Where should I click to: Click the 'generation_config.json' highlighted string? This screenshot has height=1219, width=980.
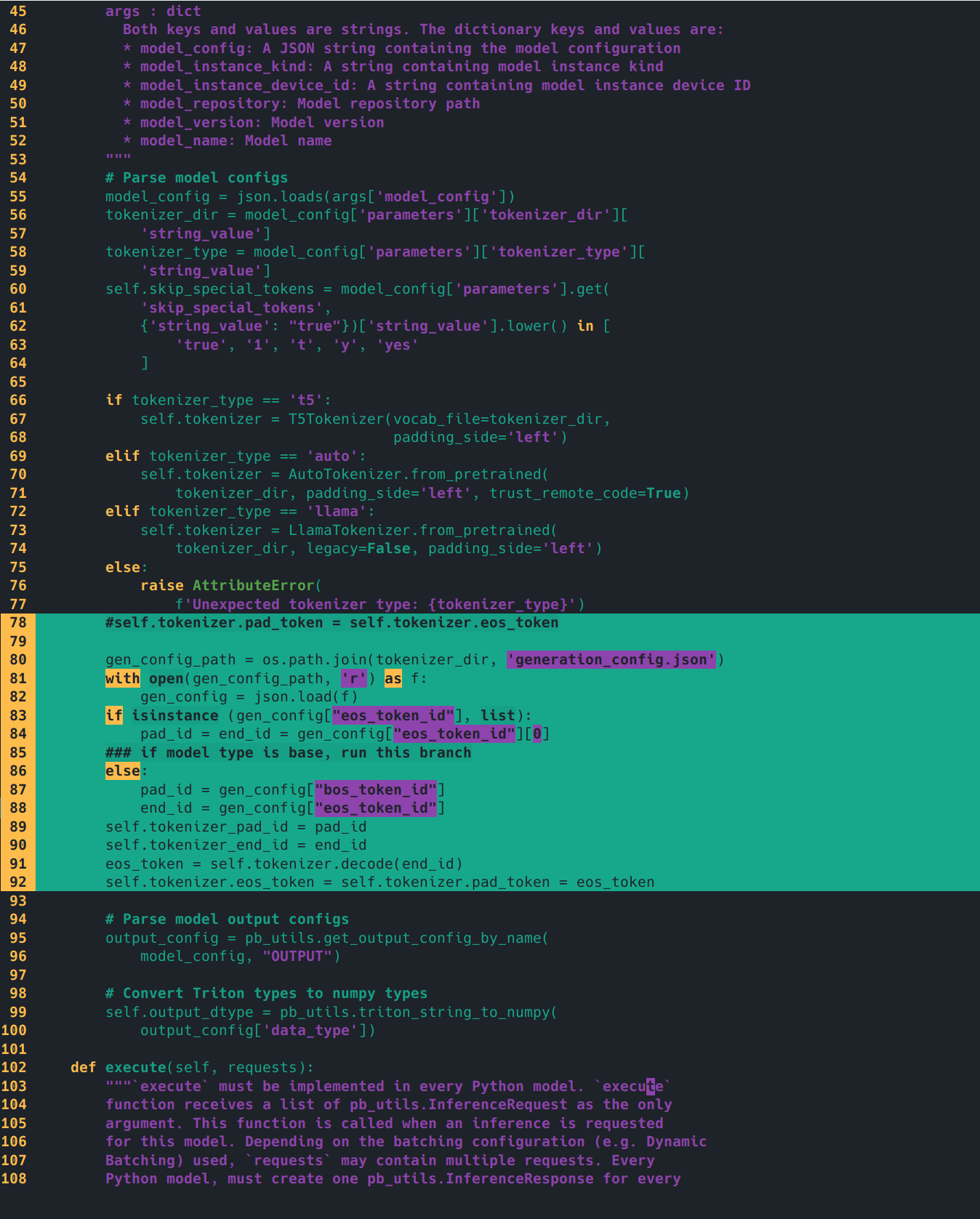point(611,660)
